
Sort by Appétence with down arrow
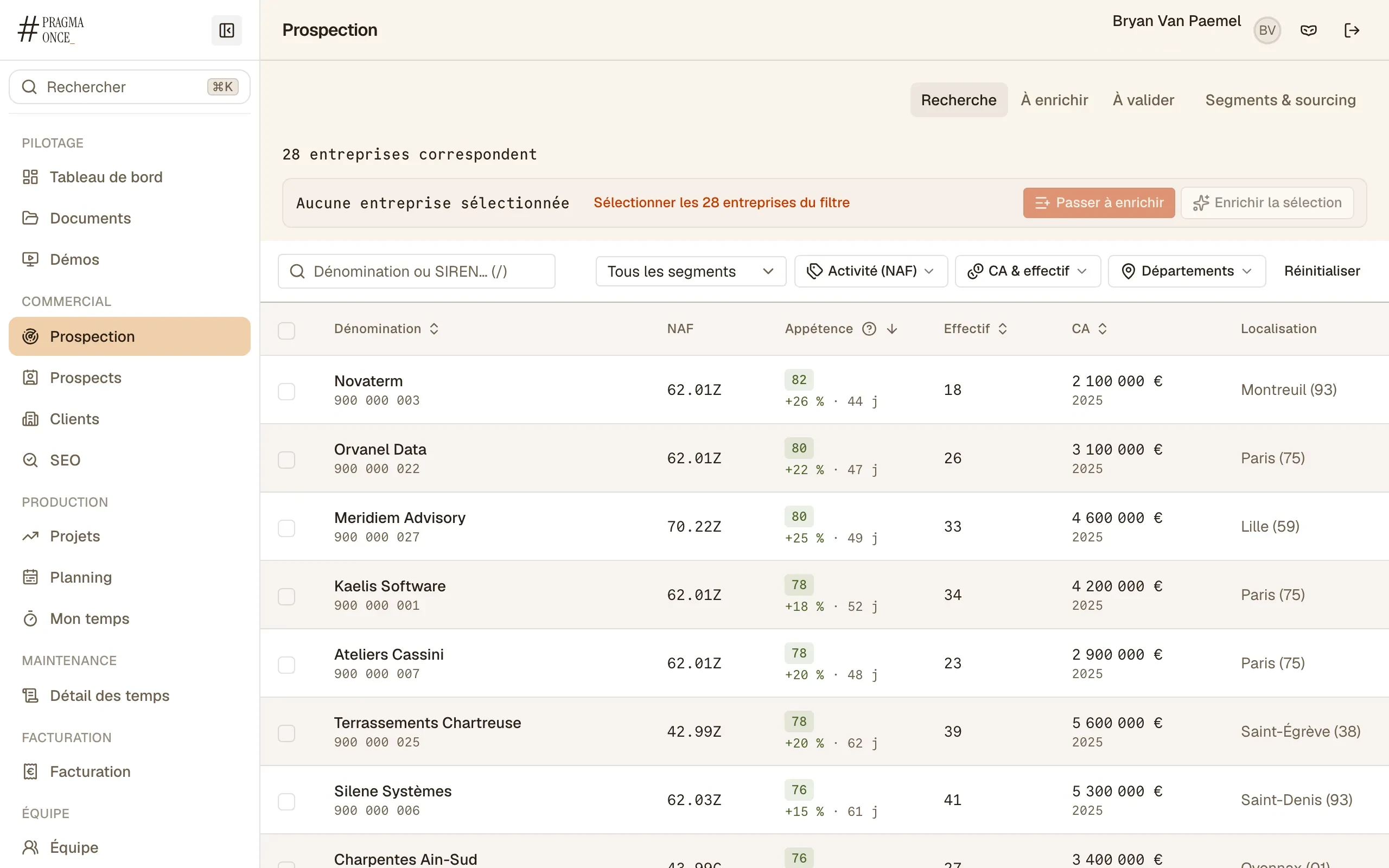click(x=891, y=328)
